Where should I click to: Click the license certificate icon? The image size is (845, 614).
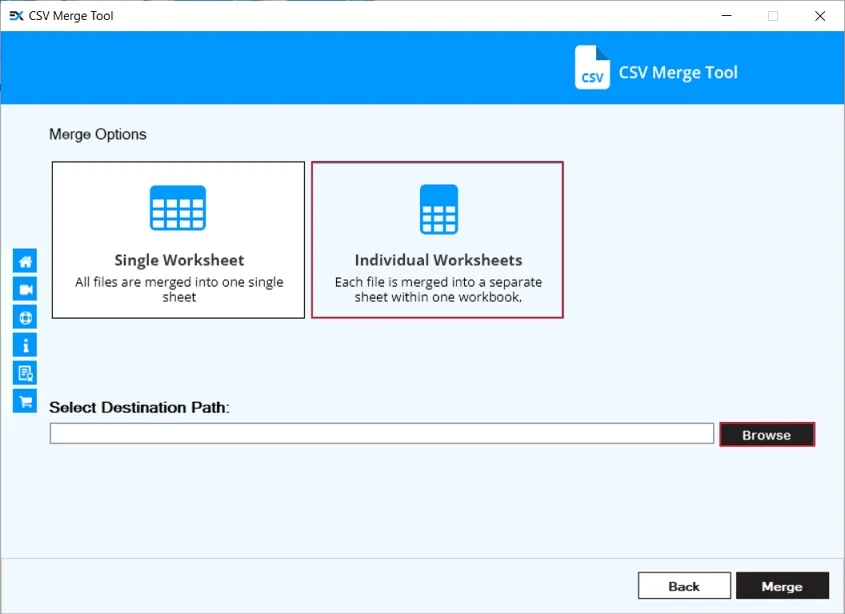pos(25,373)
